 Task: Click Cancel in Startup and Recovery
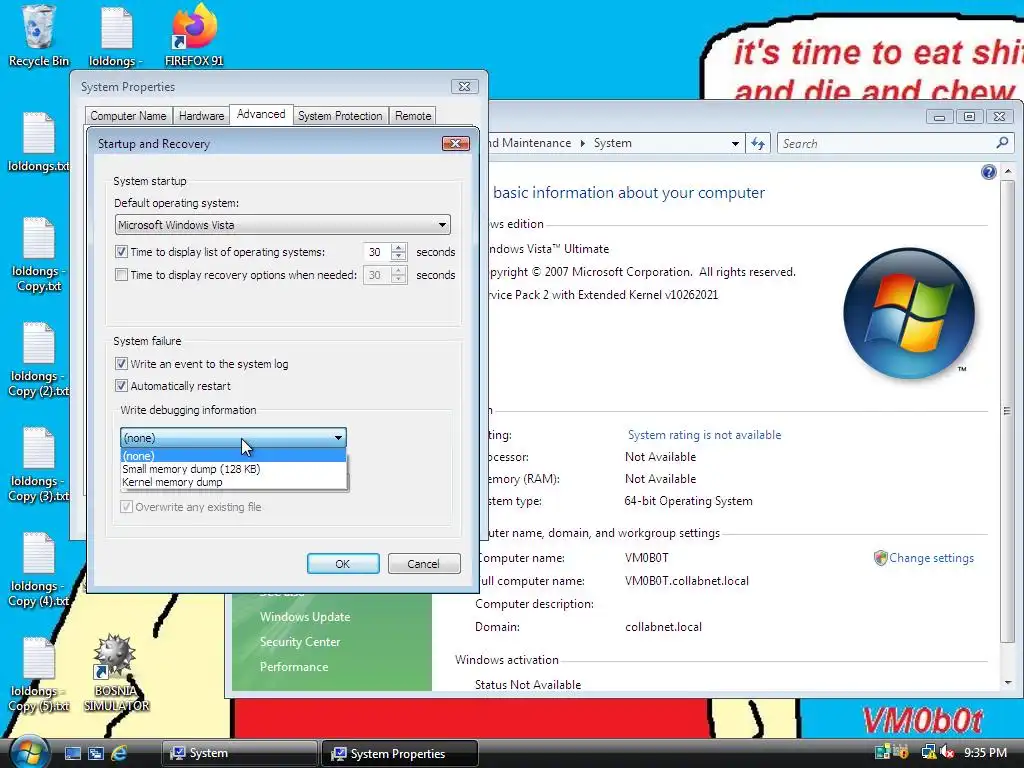point(423,564)
